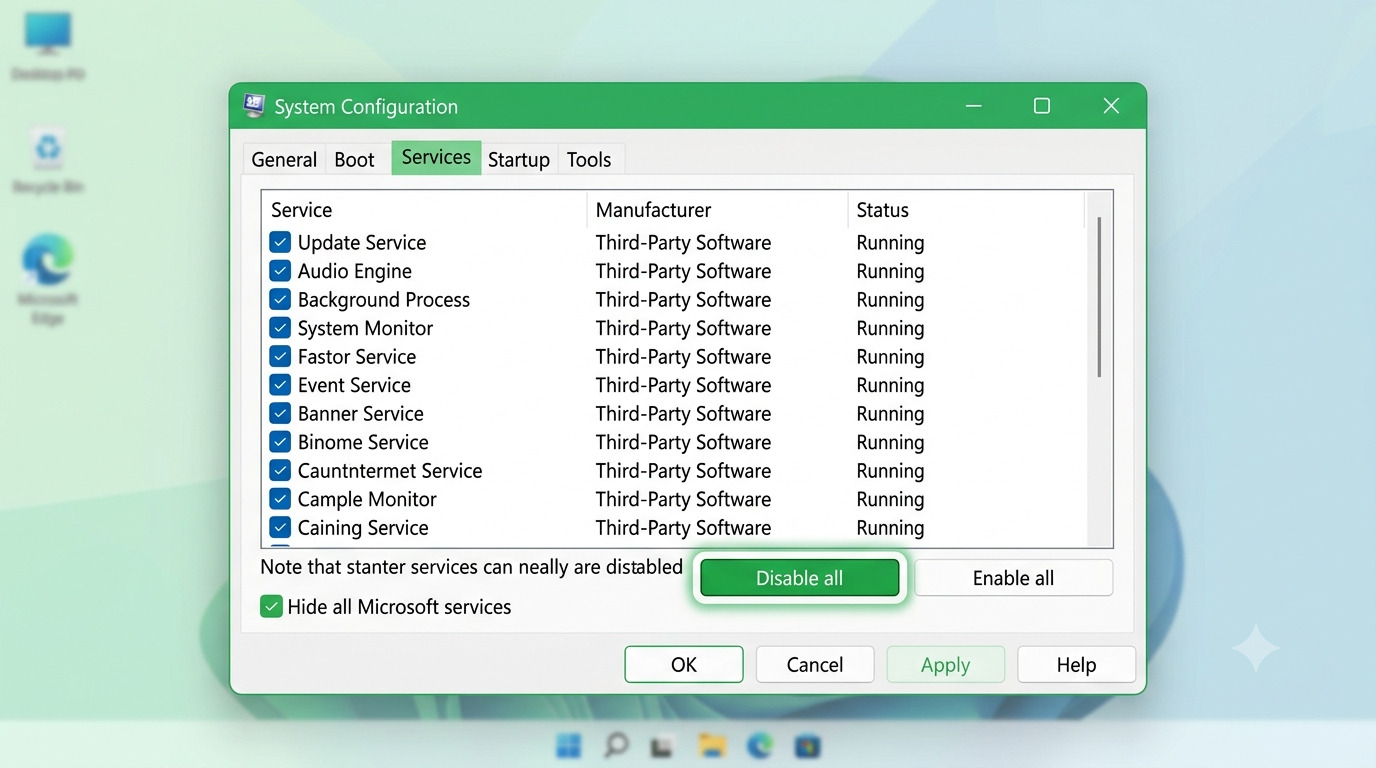Screen dimensions: 1376x768
Task: Sort by the Manufacturer column header
Action: tap(717, 210)
